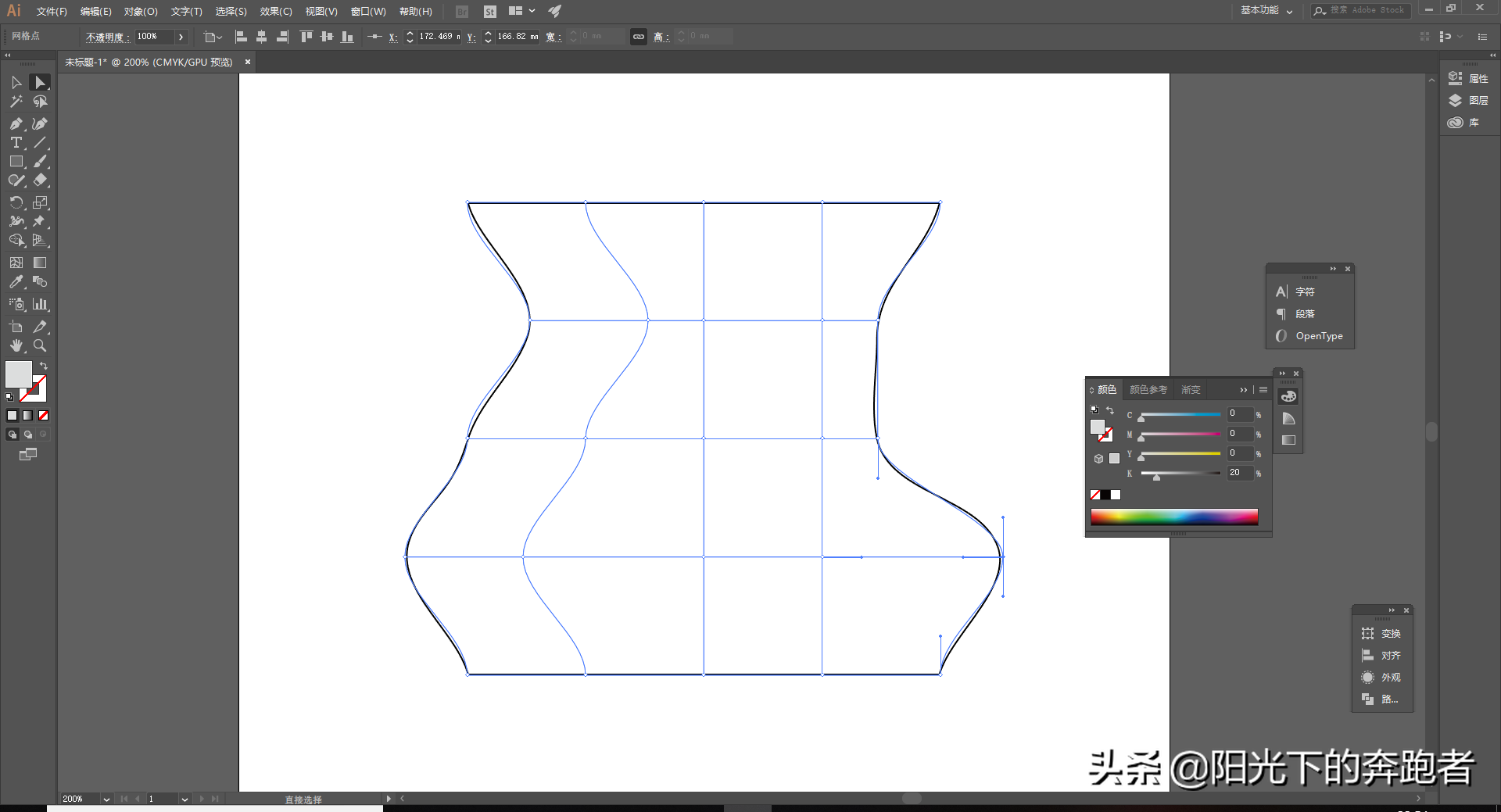Select the Symbol Sprayer tool
Image resolution: width=1501 pixels, height=812 pixels.
(16, 304)
